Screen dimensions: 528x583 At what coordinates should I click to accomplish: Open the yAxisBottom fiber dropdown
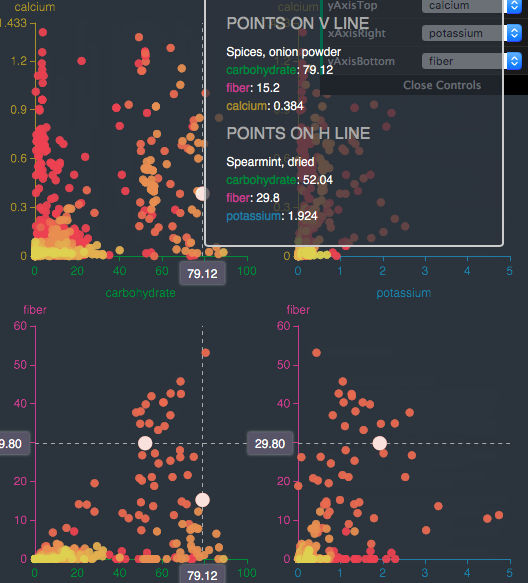tap(471, 61)
